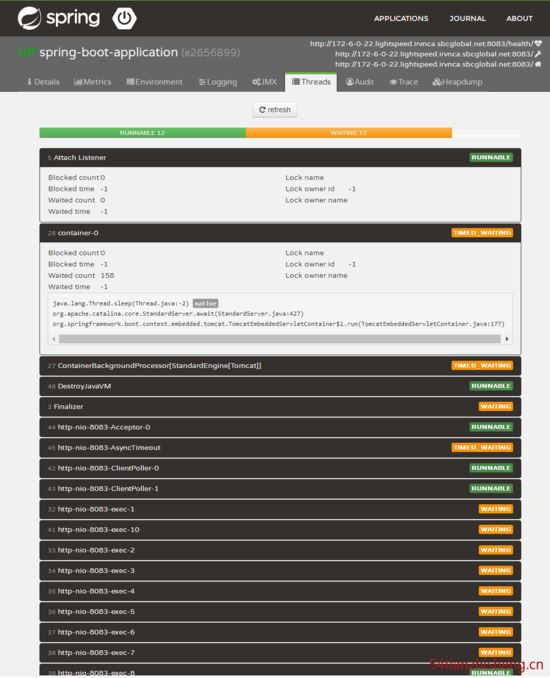Expand the DestroyJavaVM thread row
This screenshot has width=550, height=678.
point(280,386)
